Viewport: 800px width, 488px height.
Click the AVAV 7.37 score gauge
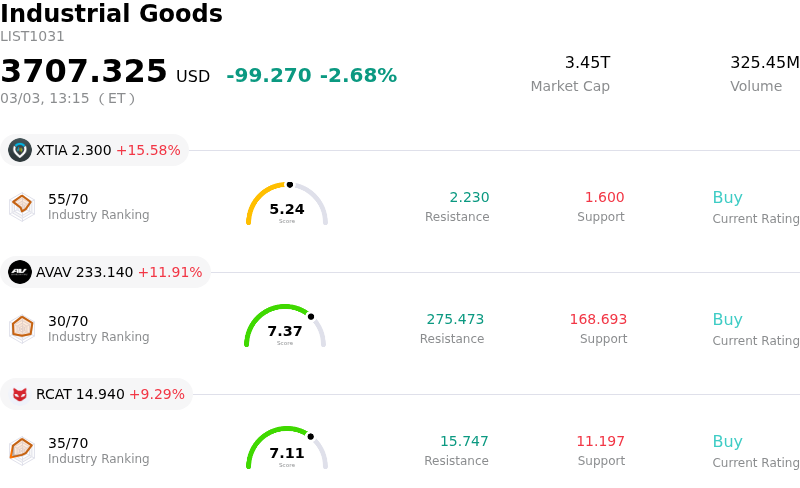[x=285, y=328]
